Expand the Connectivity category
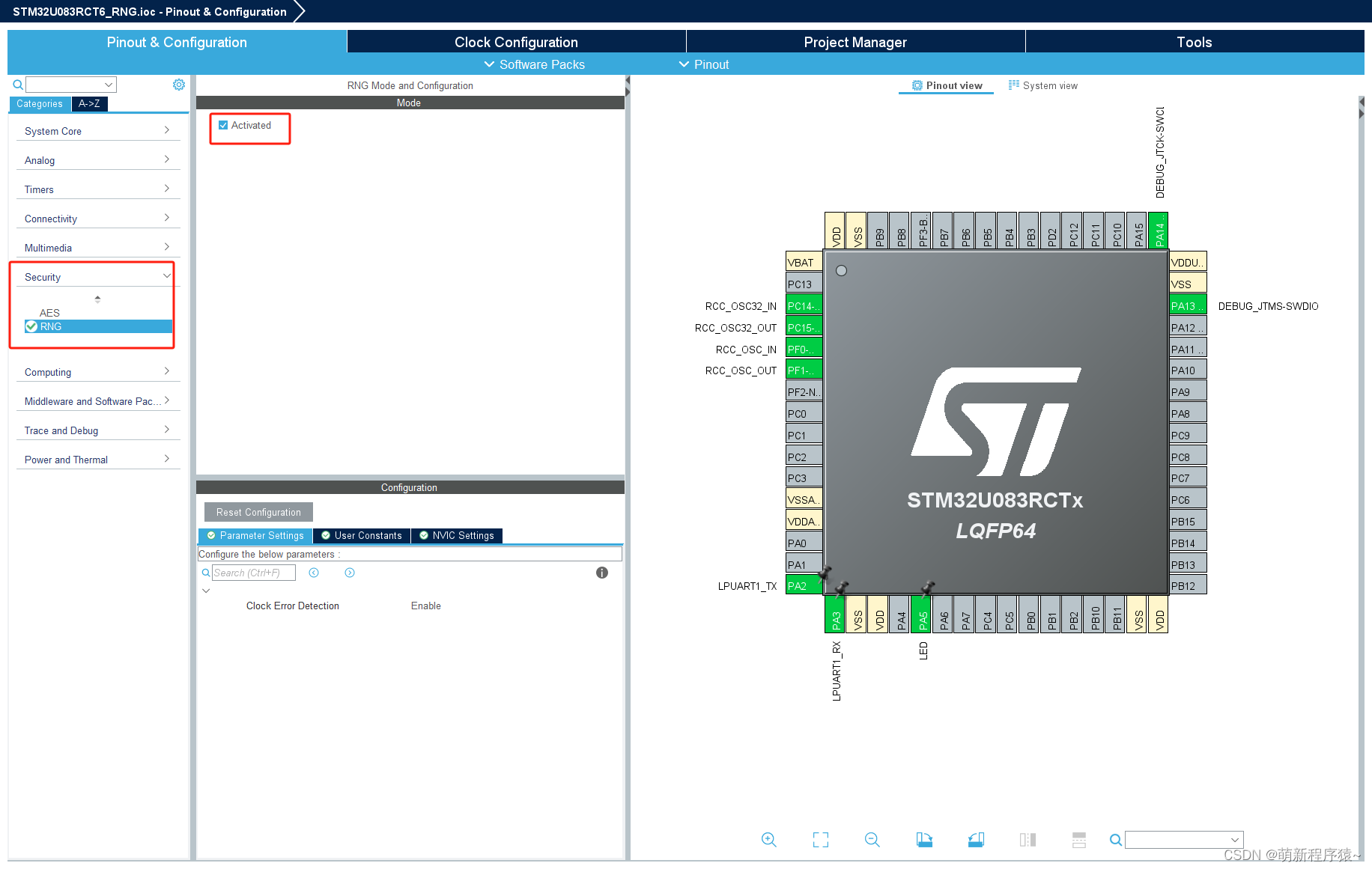This screenshot has width=1372, height=869. (98, 219)
